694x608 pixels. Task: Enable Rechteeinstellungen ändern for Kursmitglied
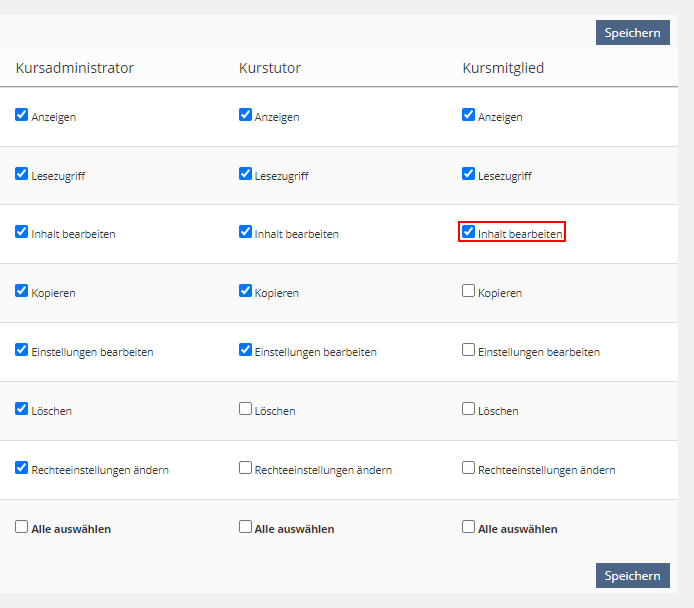468,467
